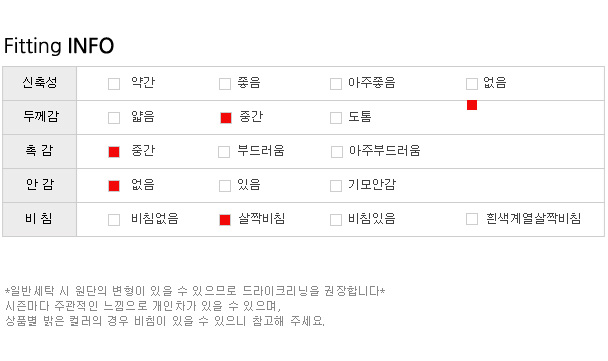
Task: Uncheck the red 중간 box in 두께감
Action: pyautogui.click(x=226, y=118)
